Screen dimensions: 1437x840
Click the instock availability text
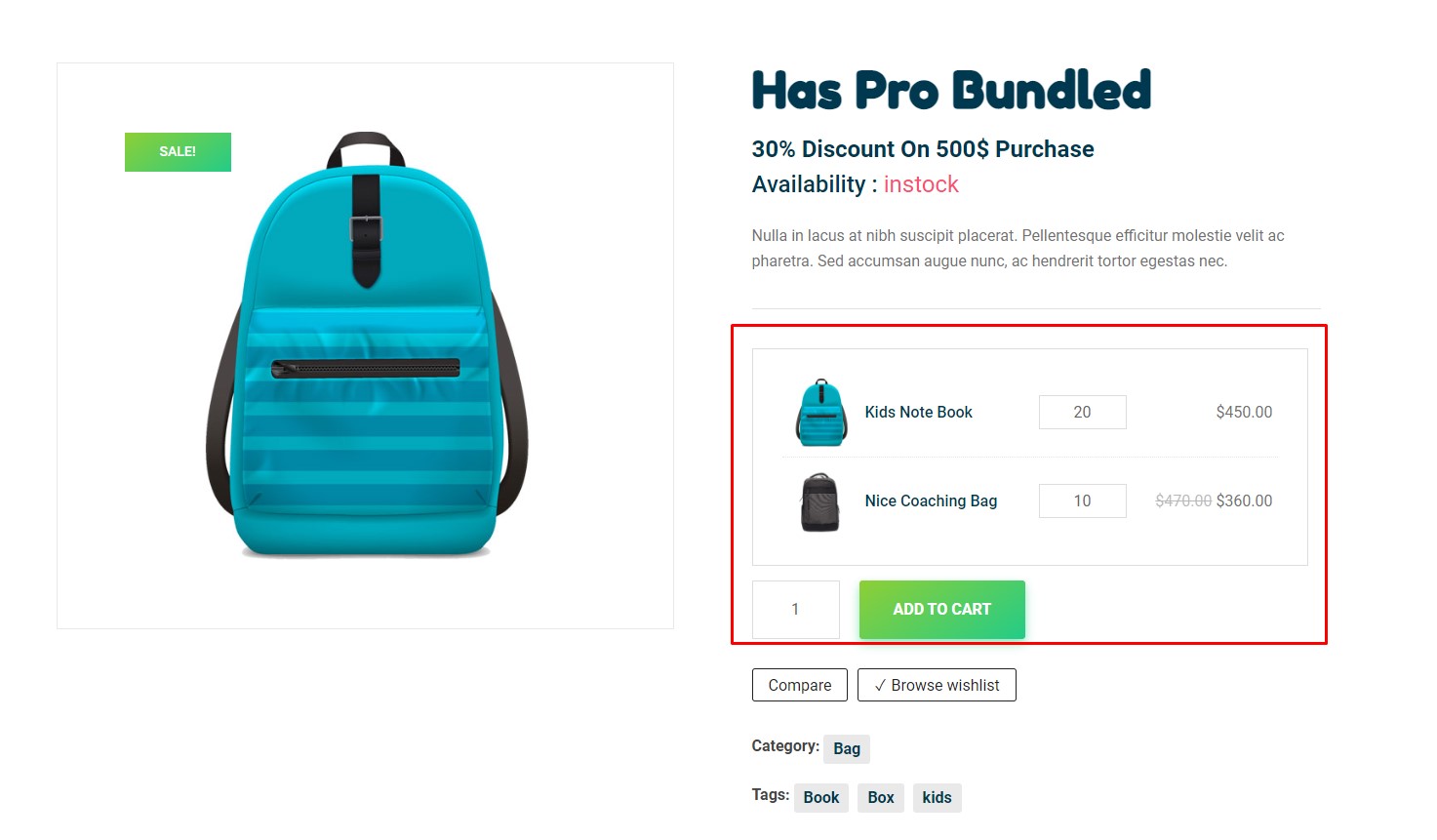921,184
